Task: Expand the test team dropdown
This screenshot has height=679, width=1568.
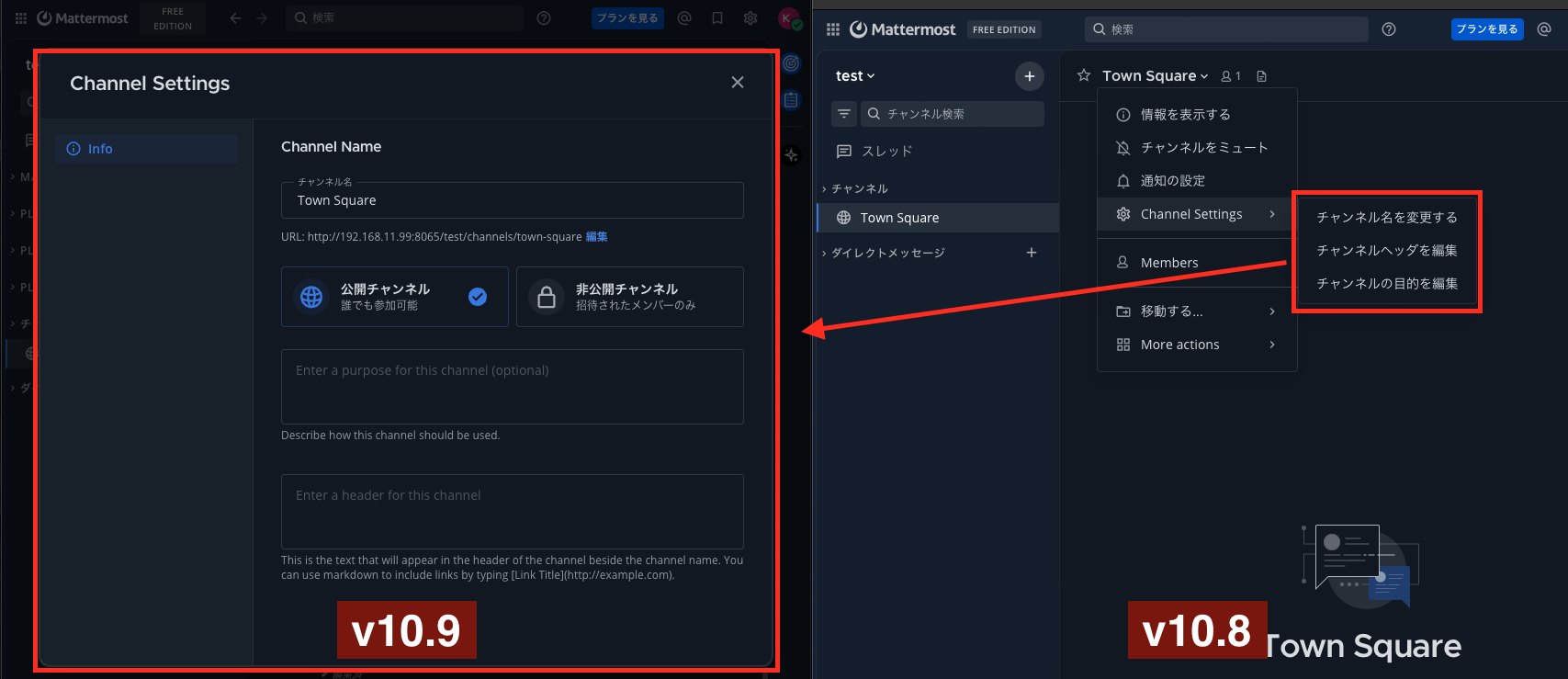Action: (x=855, y=76)
